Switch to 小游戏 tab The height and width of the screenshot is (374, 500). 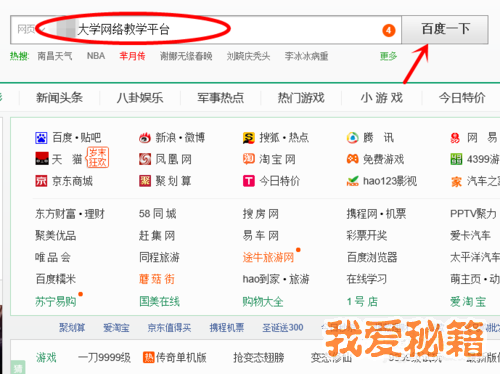(382, 98)
